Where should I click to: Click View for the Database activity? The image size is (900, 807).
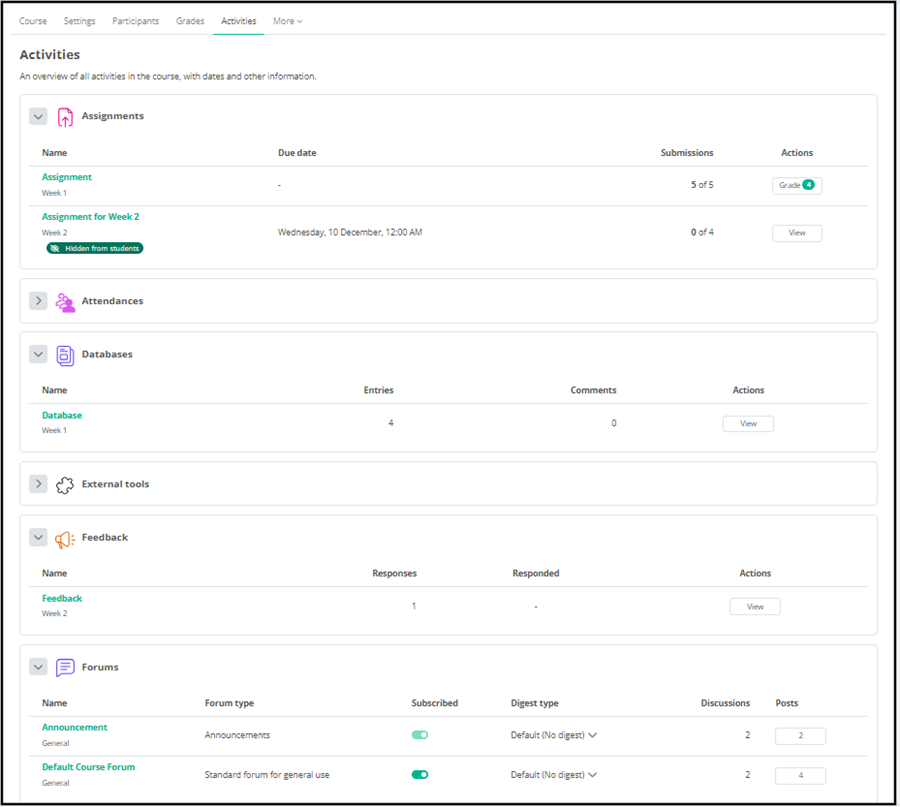coord(747,423)
